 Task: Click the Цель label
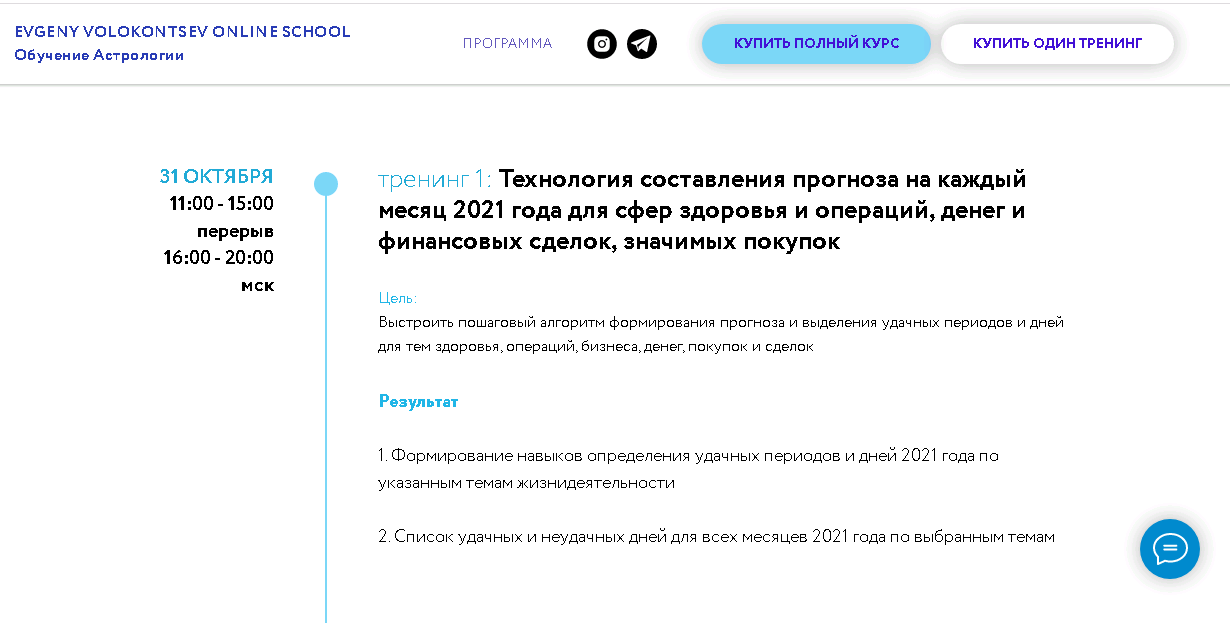point(398,298)
